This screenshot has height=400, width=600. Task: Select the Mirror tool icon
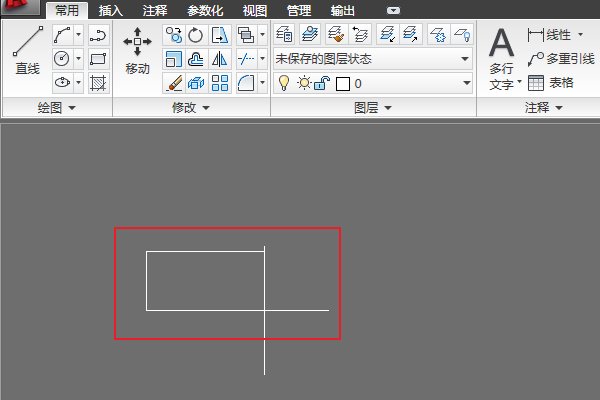[x=220, y=60]
